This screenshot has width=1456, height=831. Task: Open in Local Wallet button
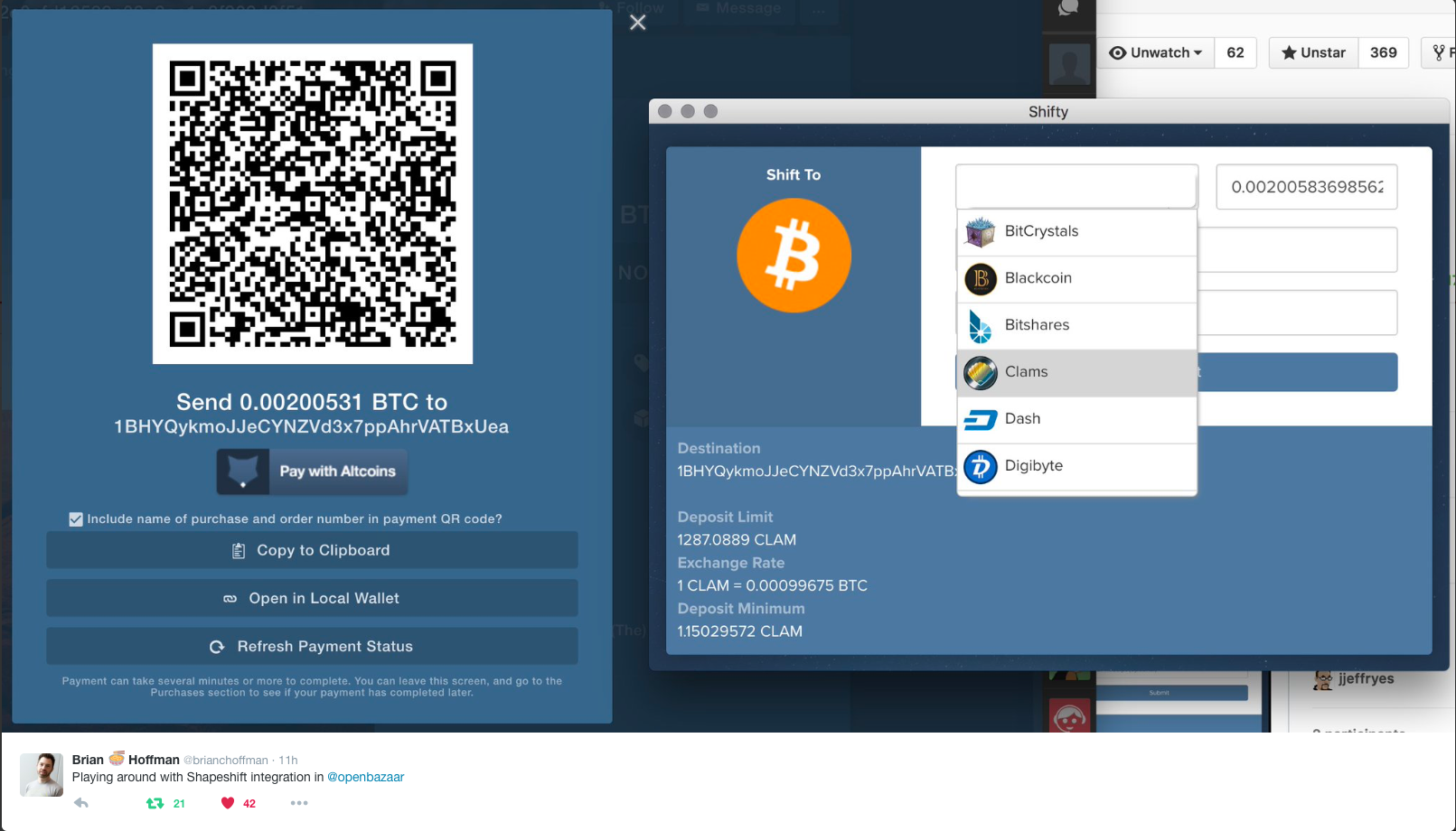[312, 598]
